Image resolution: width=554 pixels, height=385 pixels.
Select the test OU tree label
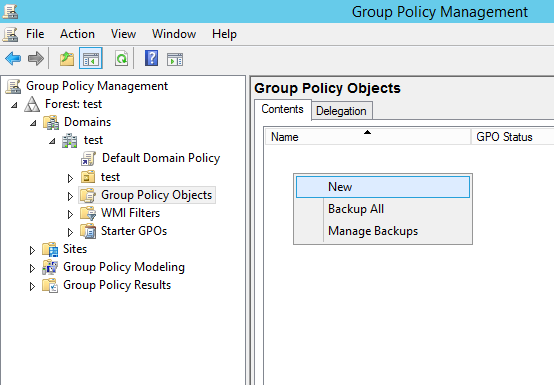pyautogui.click(x=110, y=177)
